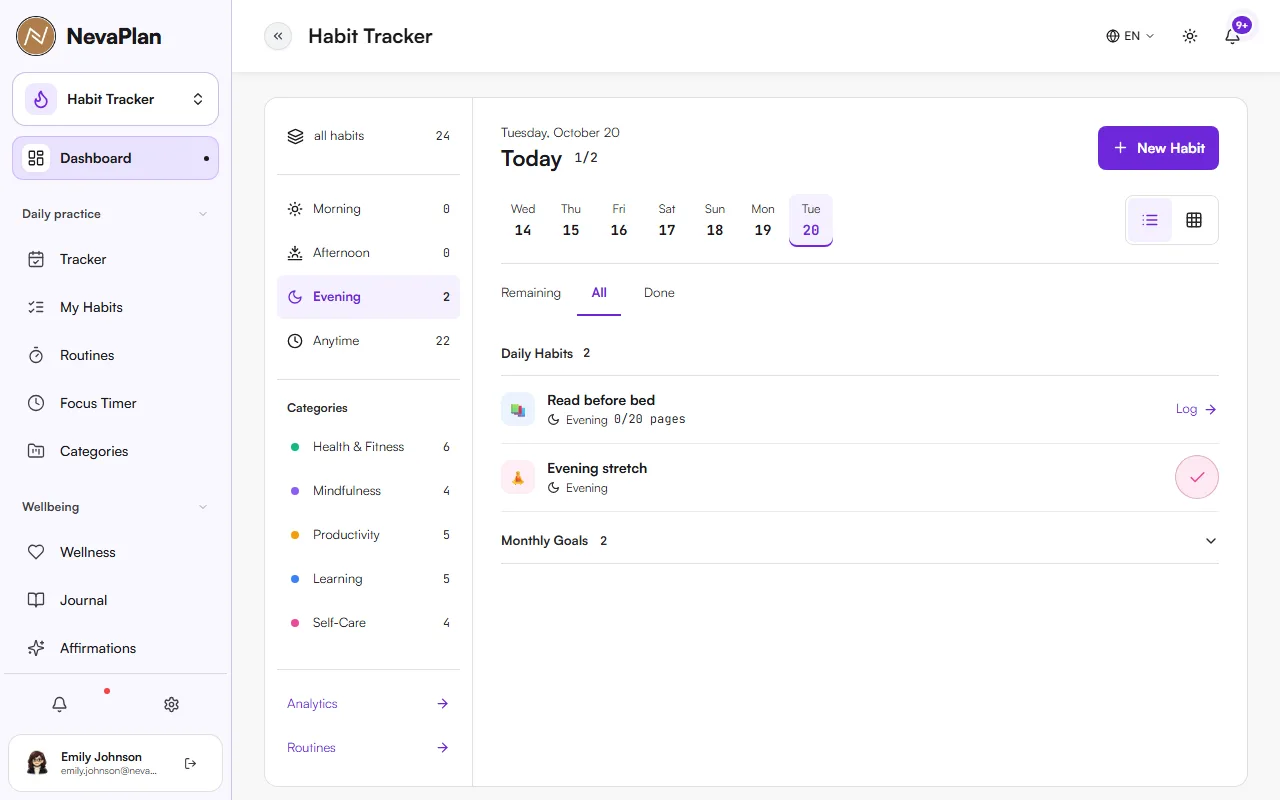Click the logout icon beside Emily Johnson
This screenshot has width=1280, height=800.
coord(191,763)
